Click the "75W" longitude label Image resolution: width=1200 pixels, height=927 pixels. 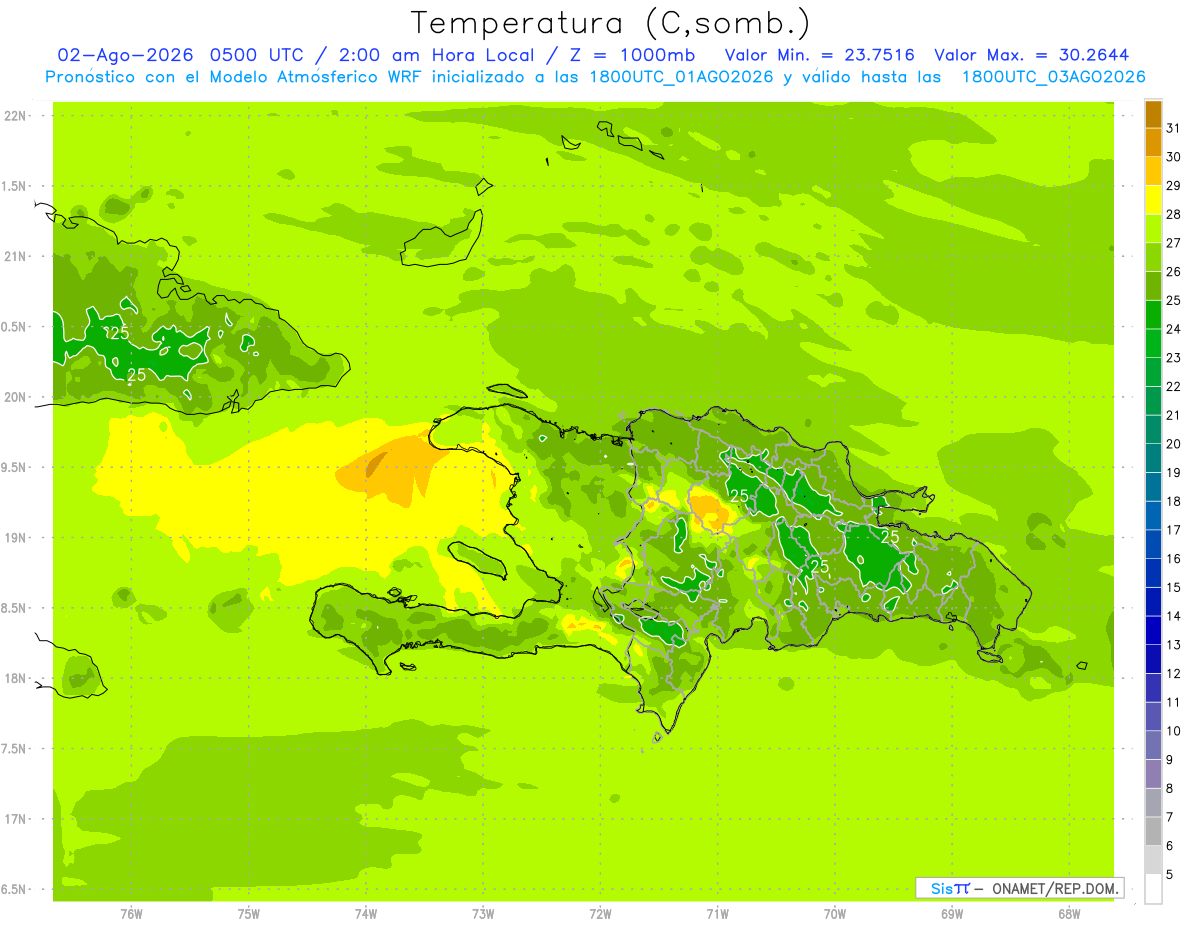tap(249, 913)
